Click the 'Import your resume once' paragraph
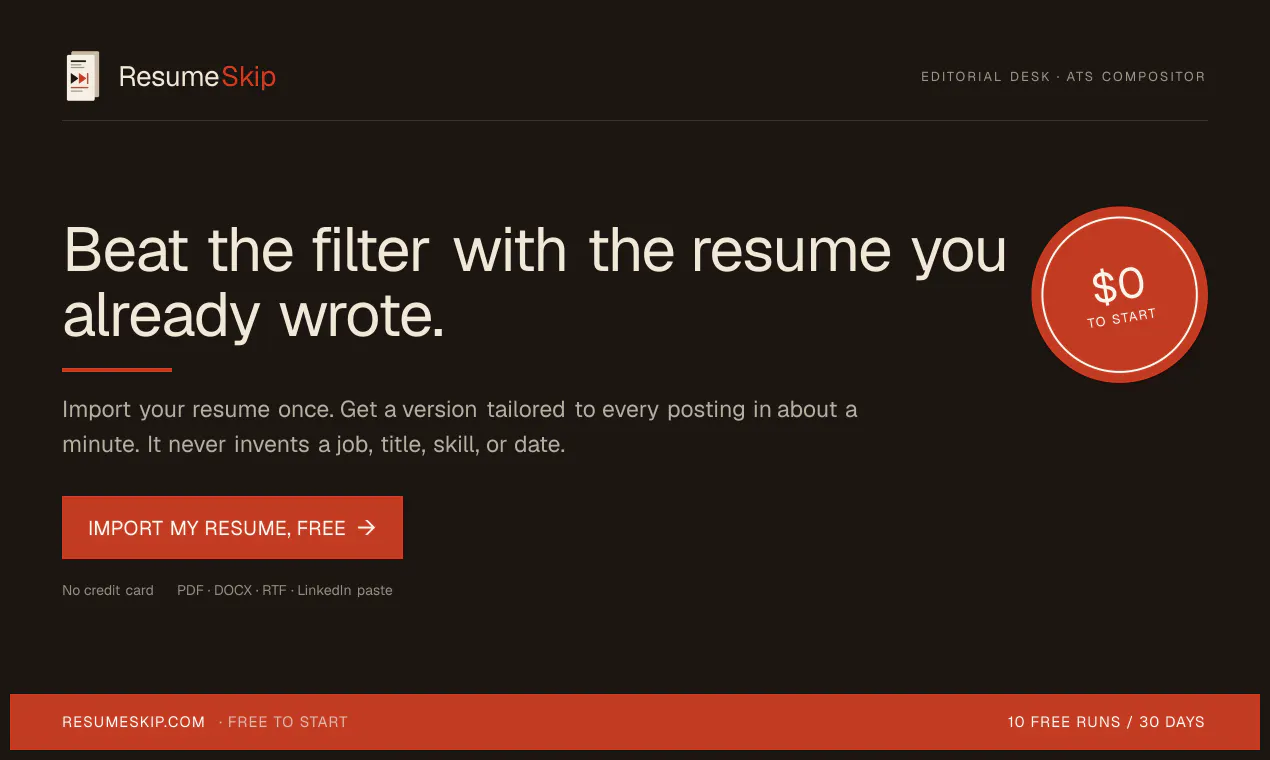The width and height of the screenshot is (1270, 760). (x=460, y=427)
